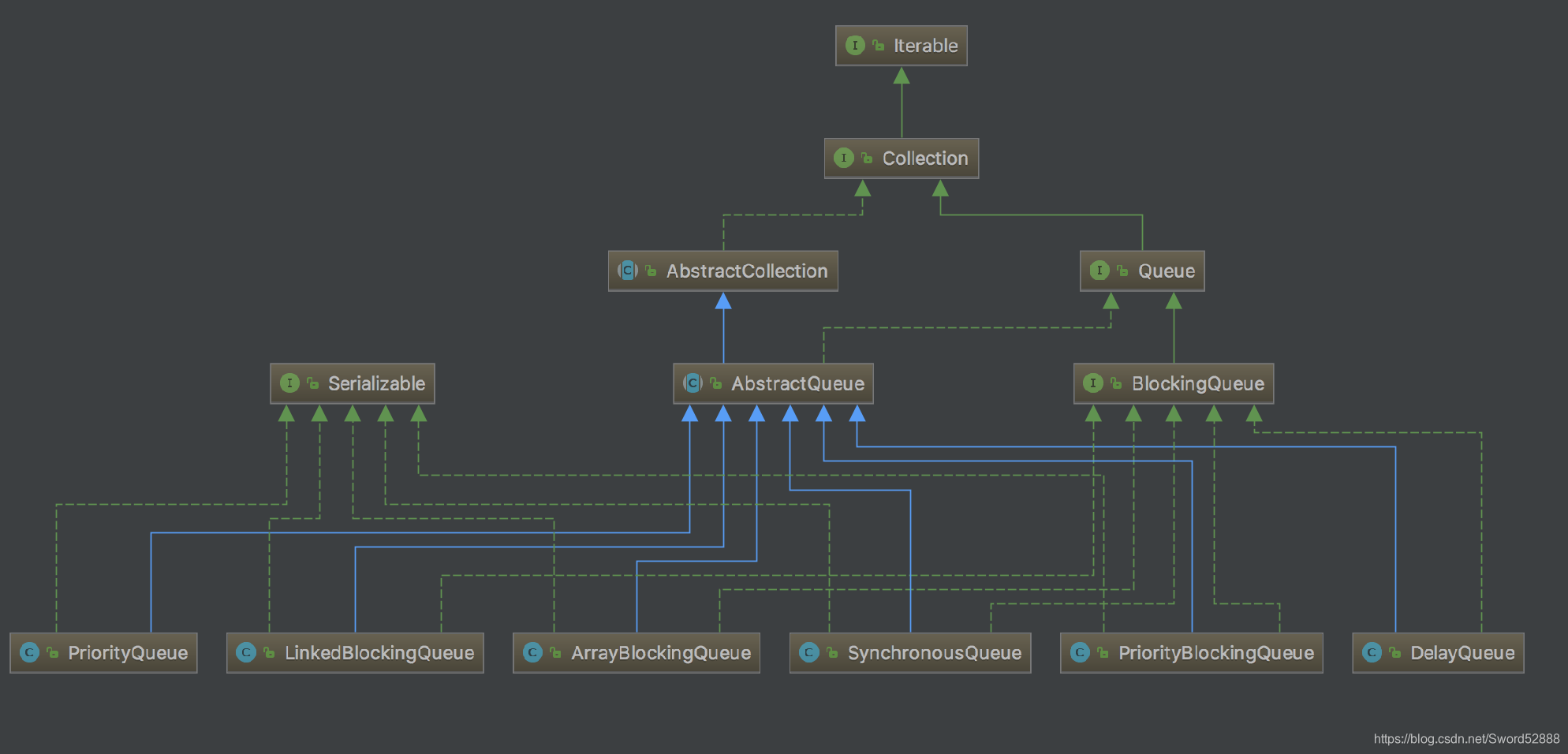The image size is (1568, 754).
Task: Click the AbstractQueue label text
Action: tap(797, 384)
